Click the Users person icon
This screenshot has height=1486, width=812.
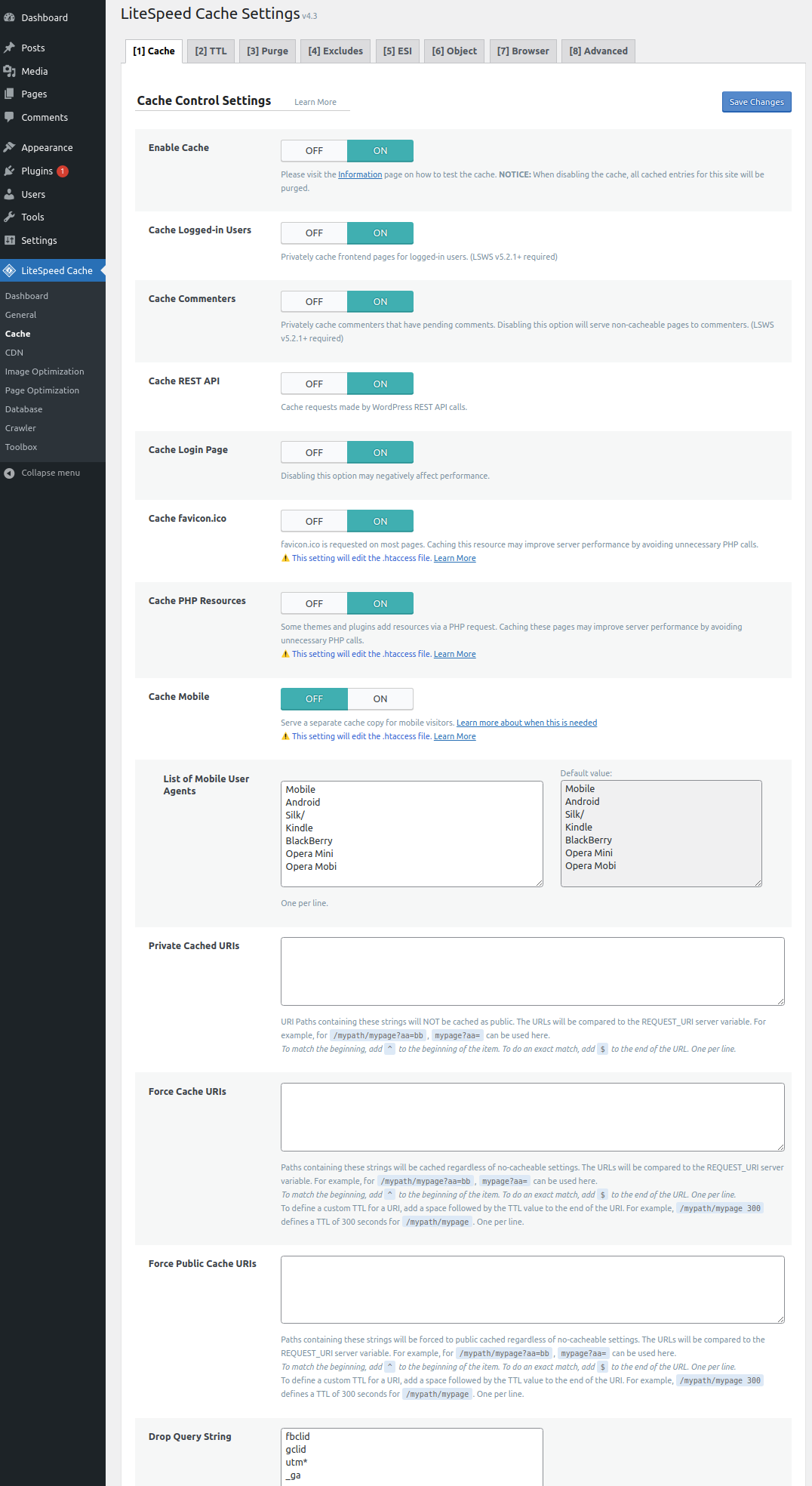click(x=10, y=194)
